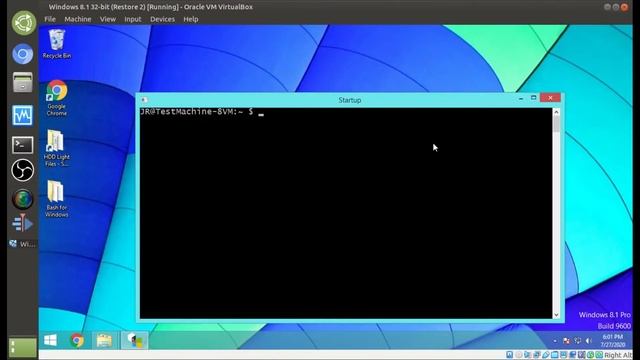
Task: Close the VirtualBox window
Action: pyautogui.click(x=624, y=7)
